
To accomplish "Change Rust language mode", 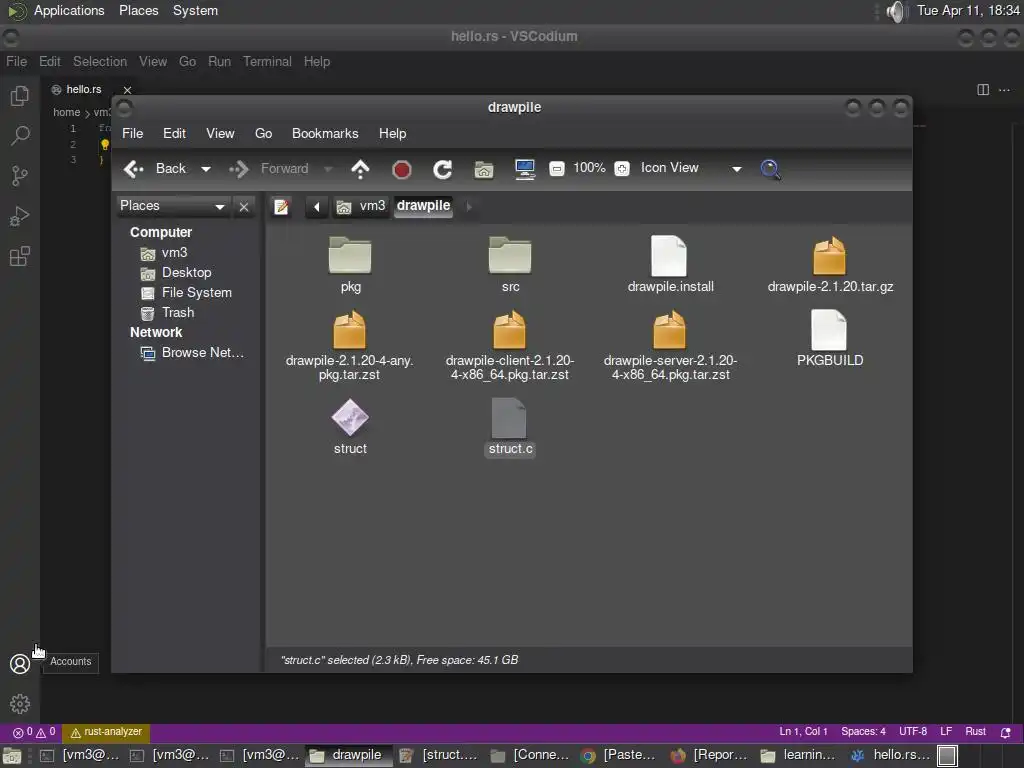I will click(975, 732).
